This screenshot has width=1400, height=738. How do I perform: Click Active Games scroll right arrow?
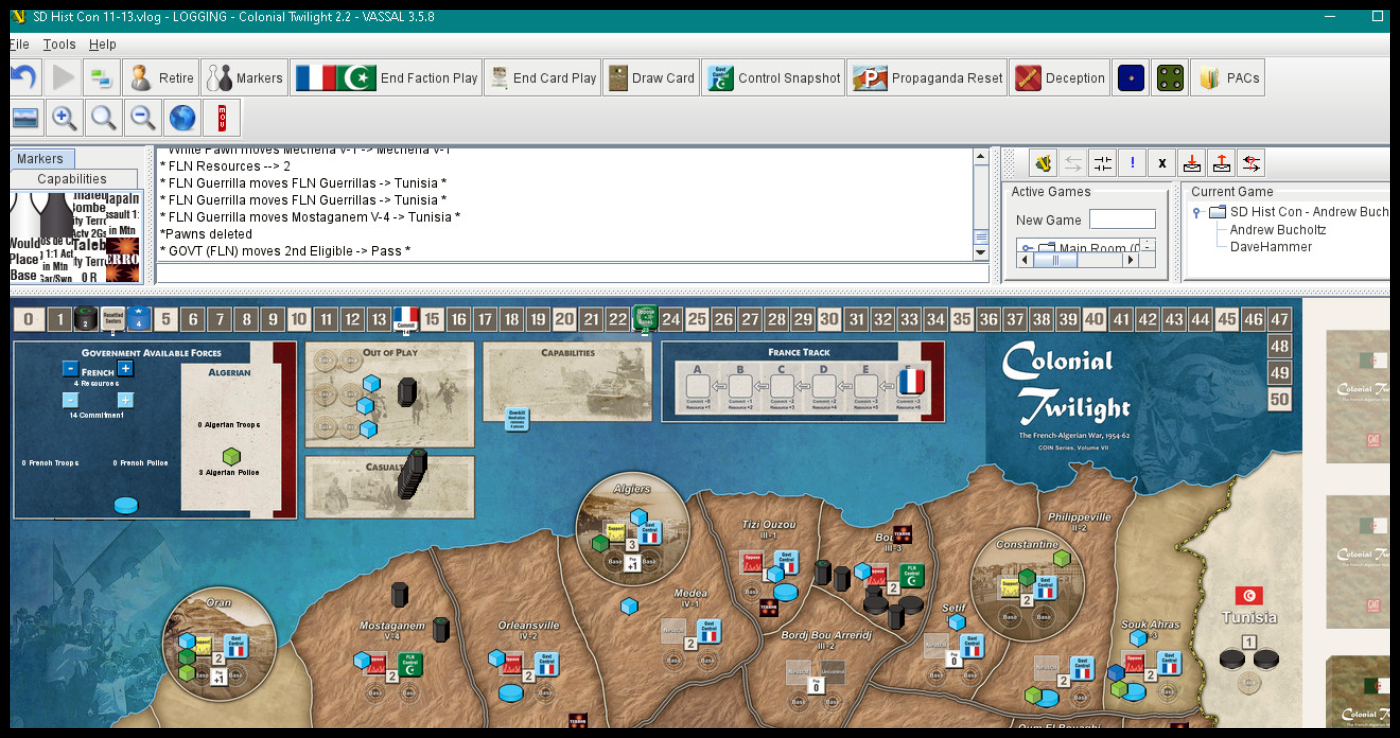pyautogui.click(x=1130, y=260)
